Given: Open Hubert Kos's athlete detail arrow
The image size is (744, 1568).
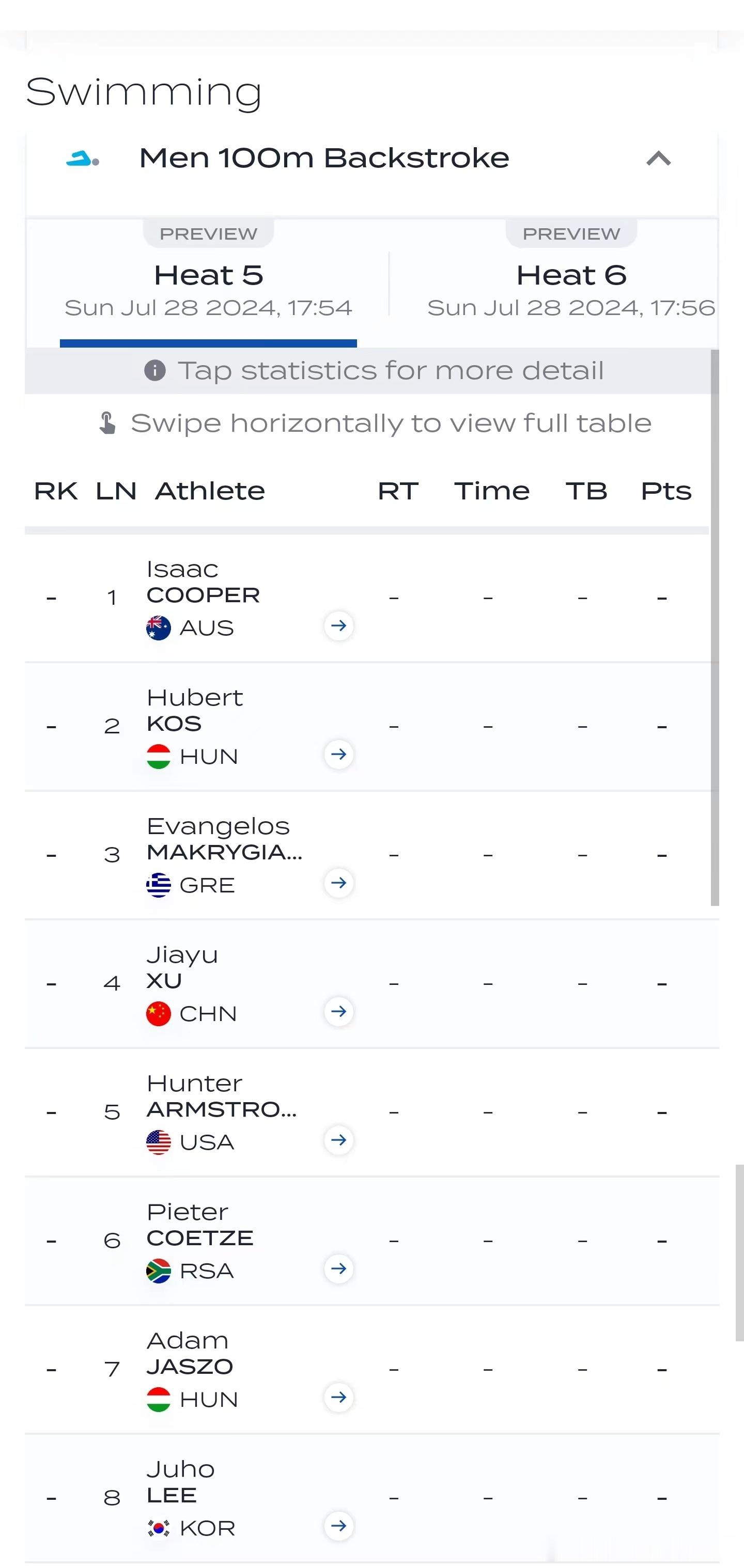Looking at the screenshot, I should click(x=338, y=754).
